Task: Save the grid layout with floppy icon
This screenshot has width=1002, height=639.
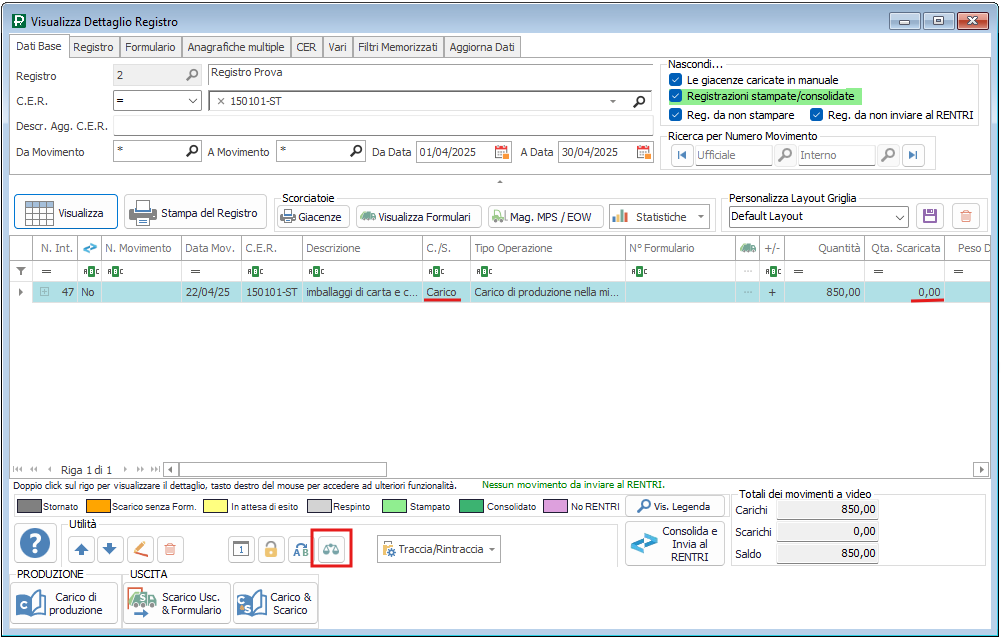Action: pyautogui.click(x=930, y=216)
